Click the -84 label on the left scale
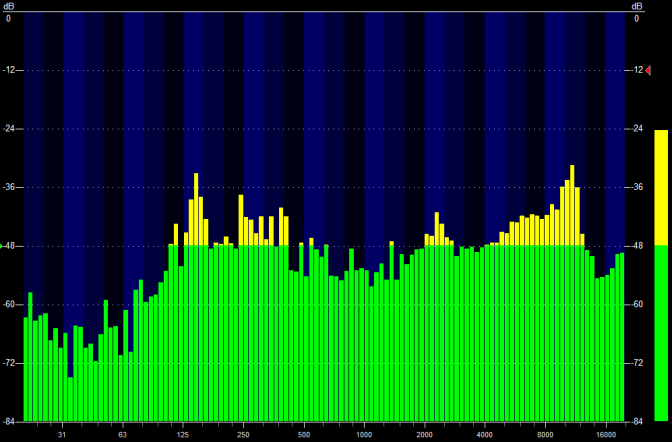672x442 pixels. coord(8,422)
